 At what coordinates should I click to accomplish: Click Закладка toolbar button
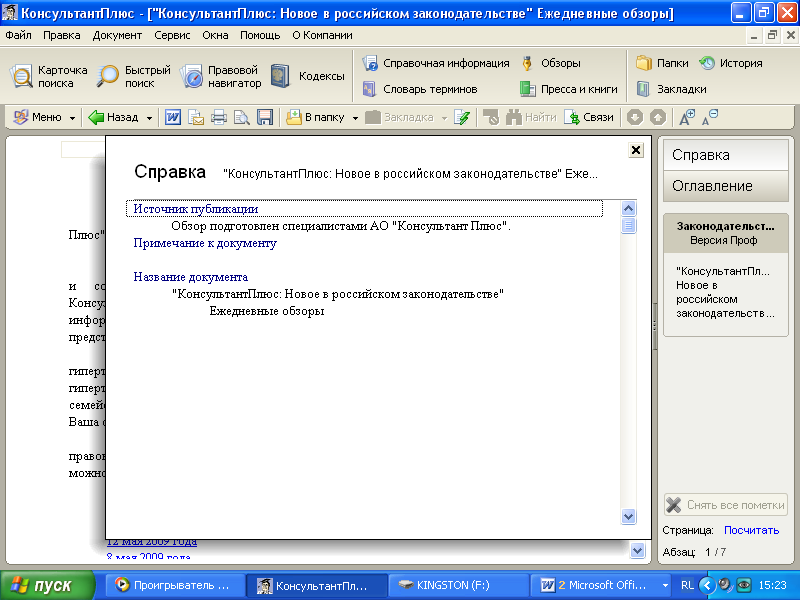coord(399,117)
